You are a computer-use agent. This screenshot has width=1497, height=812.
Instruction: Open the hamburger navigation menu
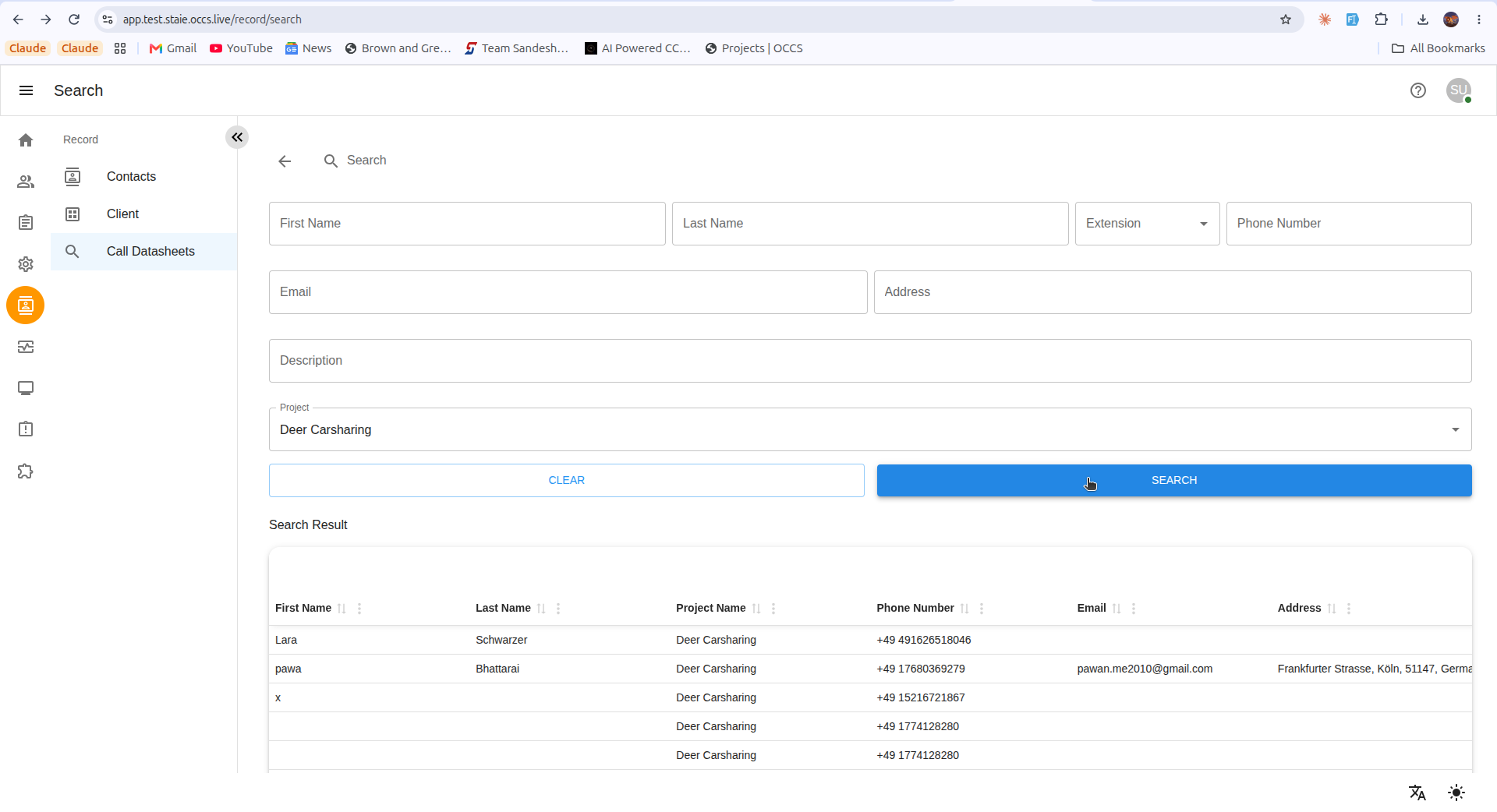[x=26, y=90]
